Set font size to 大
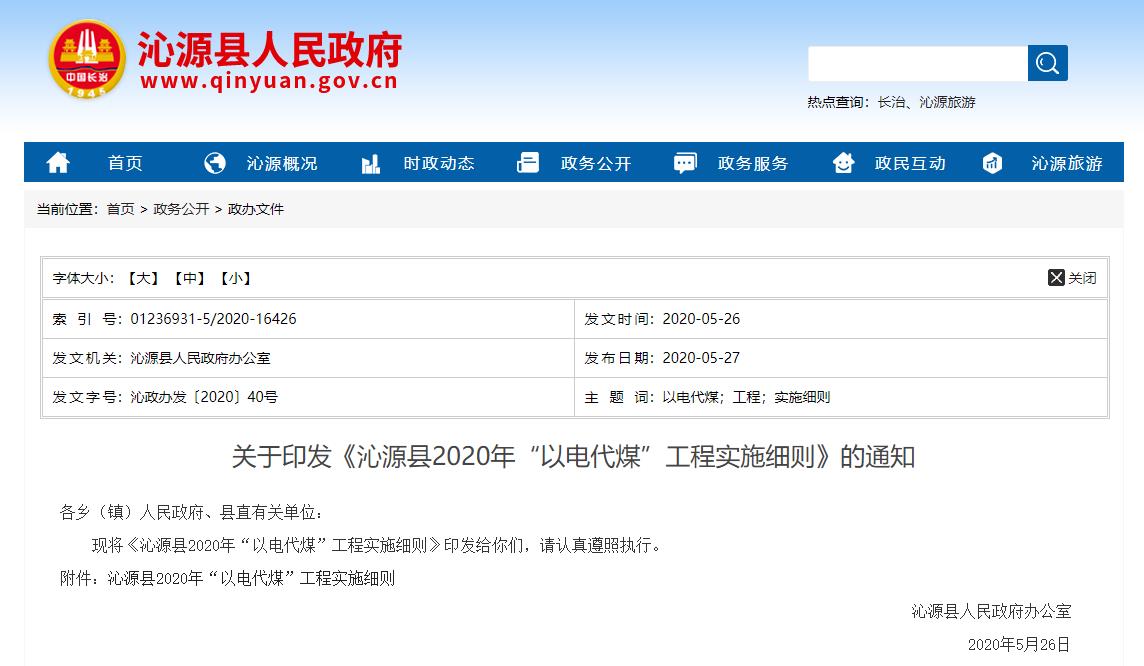This screenshot has width=1144, height=666. (x=143, y=279)
